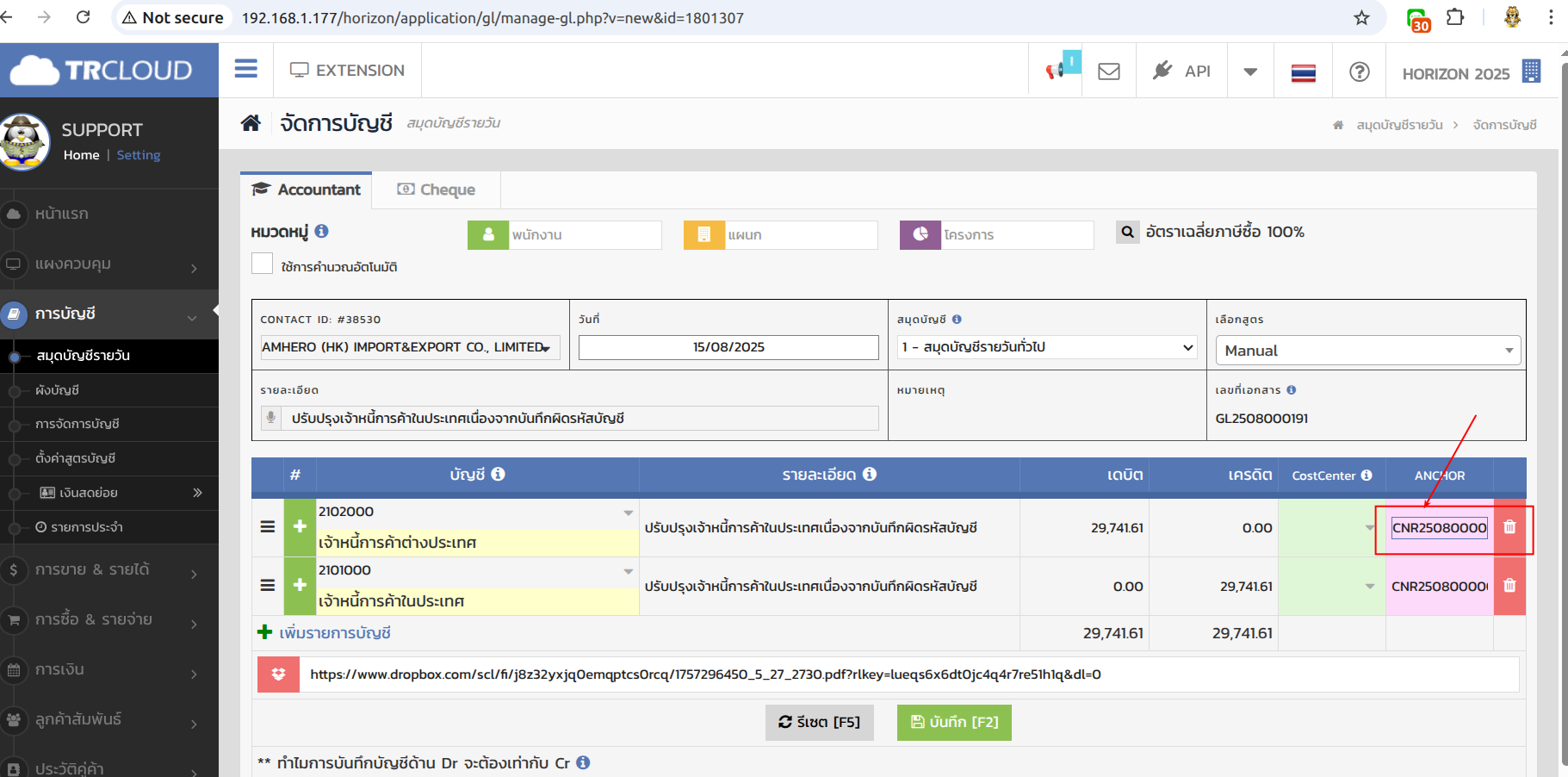
Task: Click the magnifier icon beside purchase tax rate
Action: [1127, 232]
